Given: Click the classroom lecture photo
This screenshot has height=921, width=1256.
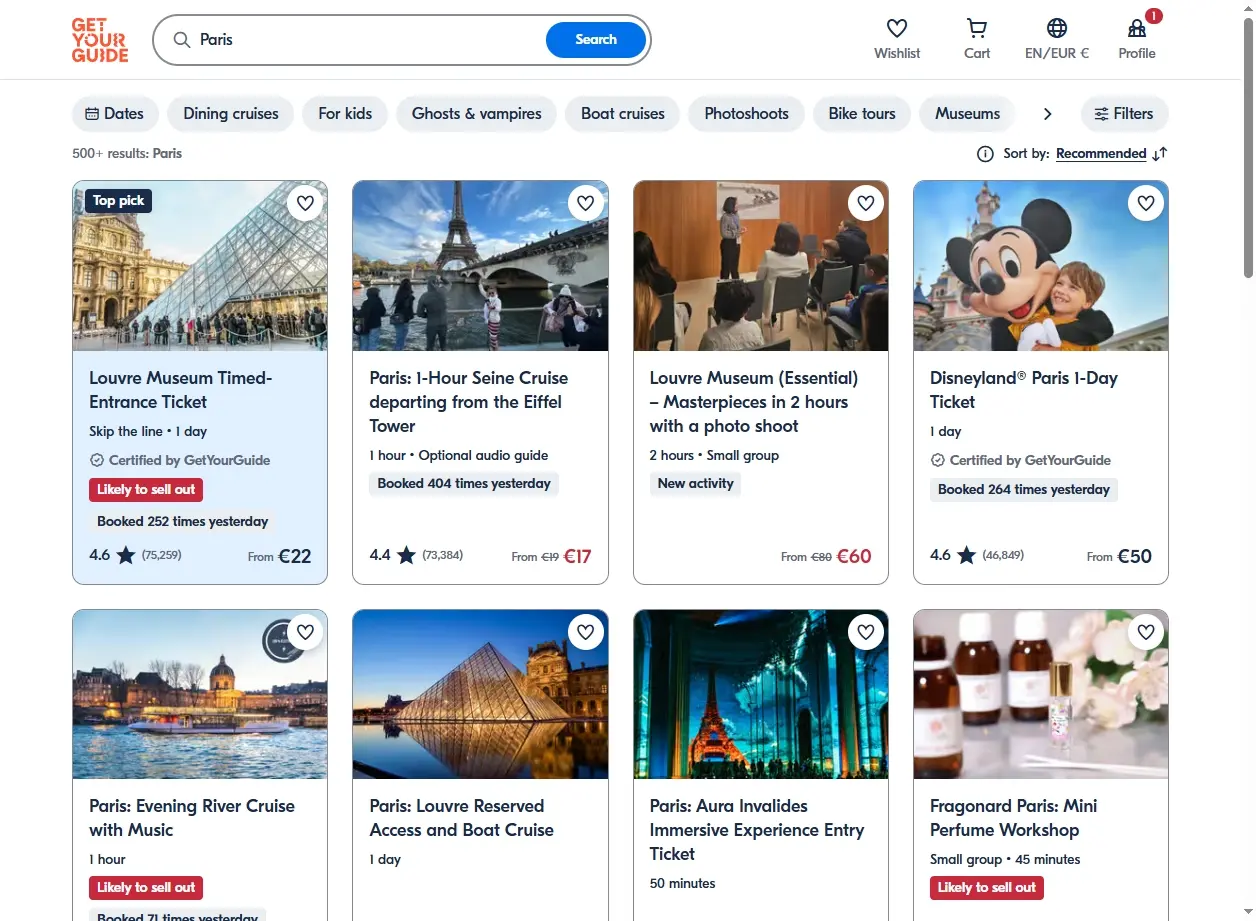Looking at the screenshot, I should pos(761,266).
